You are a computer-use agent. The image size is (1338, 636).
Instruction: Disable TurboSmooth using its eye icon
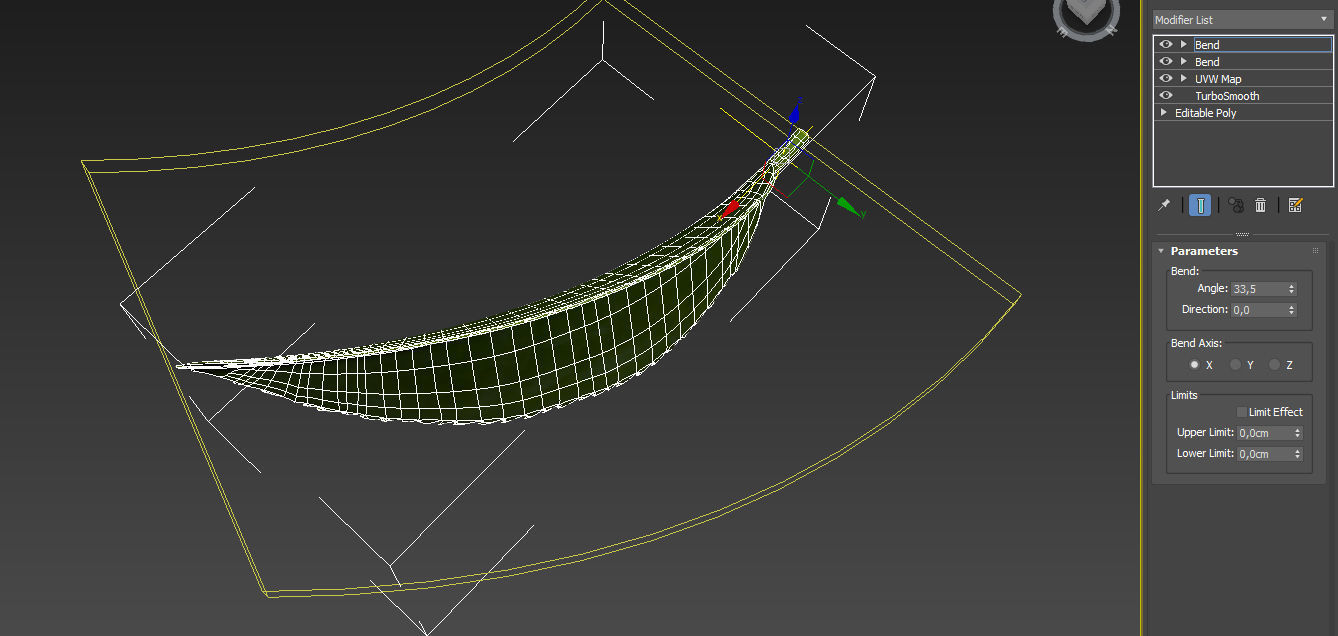[1165, 95]
